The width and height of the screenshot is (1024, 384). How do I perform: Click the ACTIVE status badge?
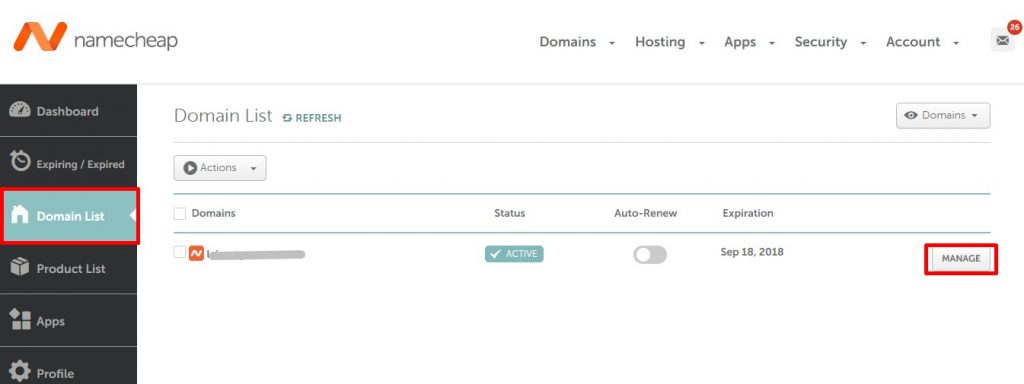(514, 254)
